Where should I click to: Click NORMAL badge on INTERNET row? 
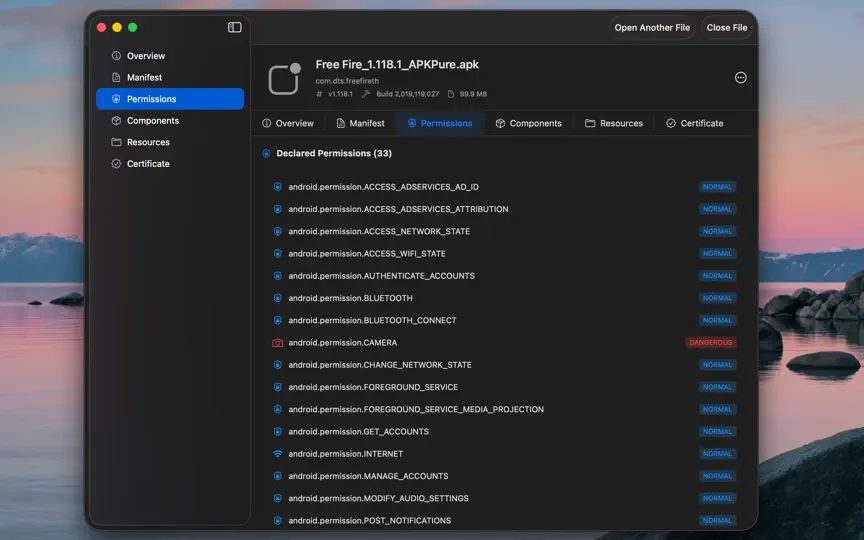coord(717,453)
